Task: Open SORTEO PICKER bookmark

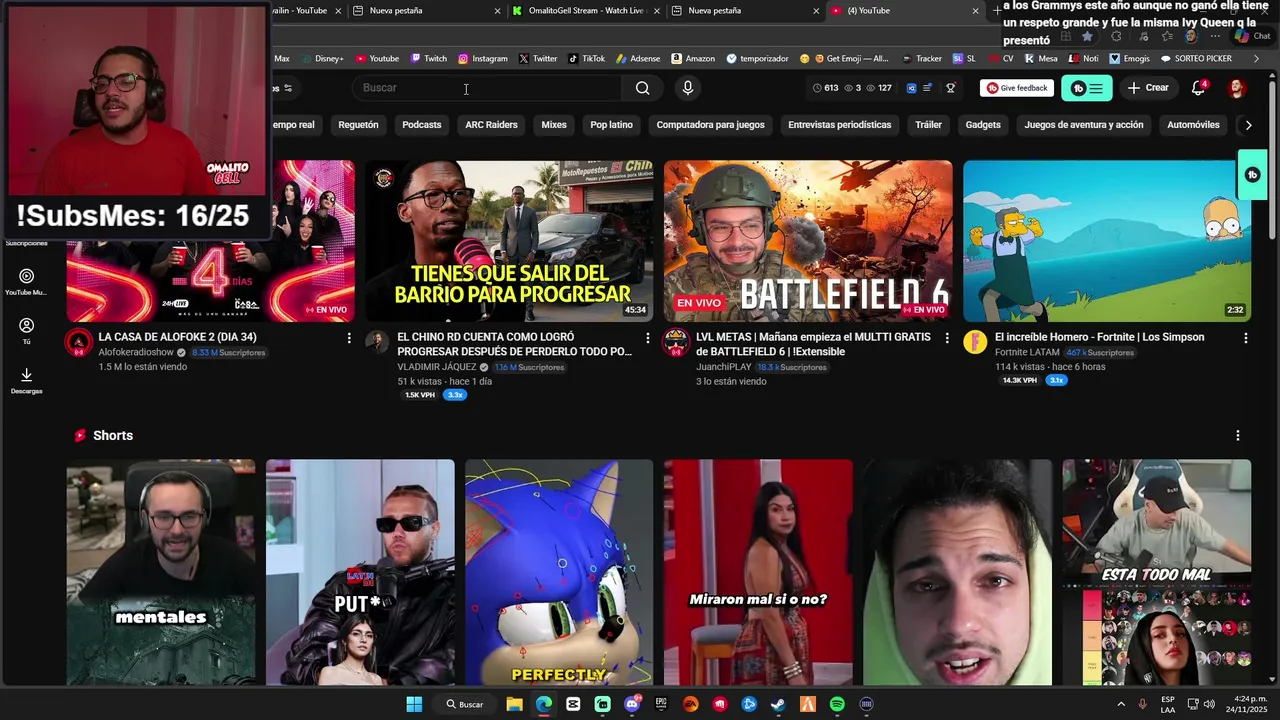Action: tap(1195, 59)
